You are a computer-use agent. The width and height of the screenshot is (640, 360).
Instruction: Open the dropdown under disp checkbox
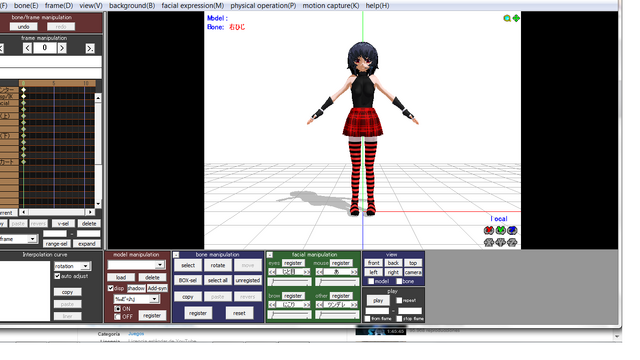pyautogui.click(x=154, y=299)
